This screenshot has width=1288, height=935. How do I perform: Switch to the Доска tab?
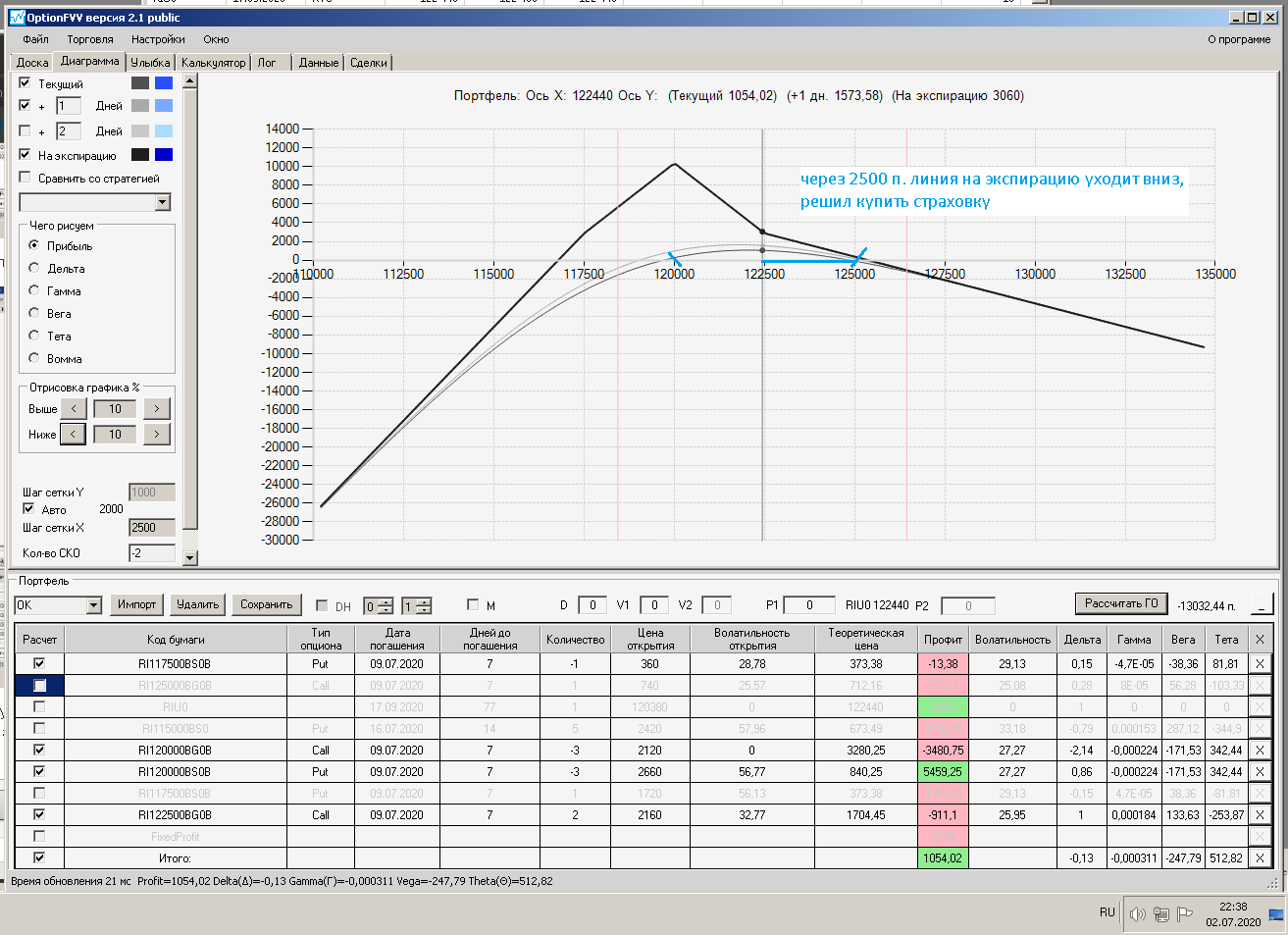(32, 63)
